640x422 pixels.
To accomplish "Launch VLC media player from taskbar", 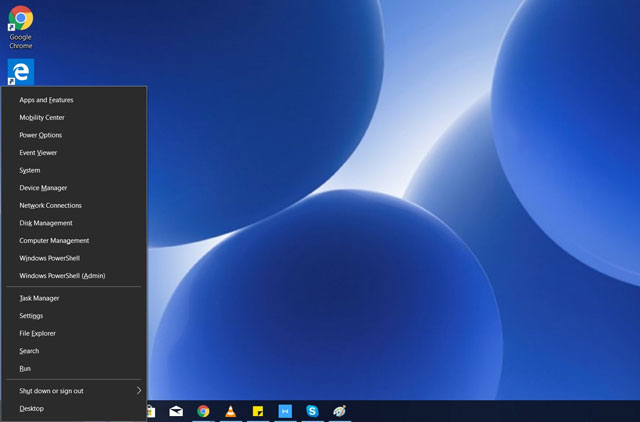I will pos(231,411).
